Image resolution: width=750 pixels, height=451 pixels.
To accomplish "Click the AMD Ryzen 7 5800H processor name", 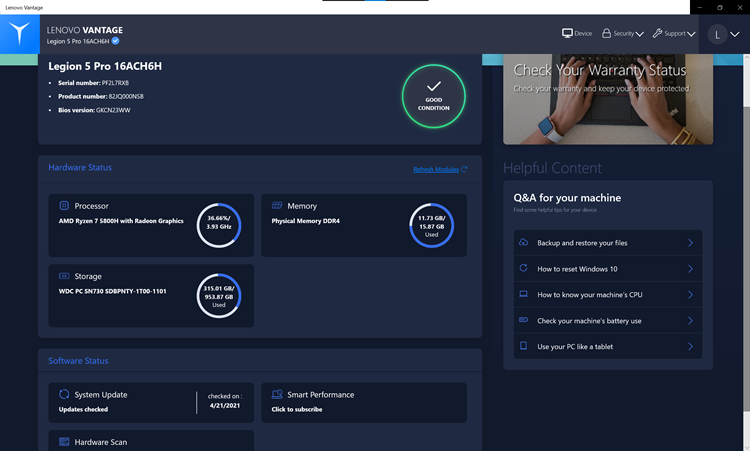I will click(121, 221).
